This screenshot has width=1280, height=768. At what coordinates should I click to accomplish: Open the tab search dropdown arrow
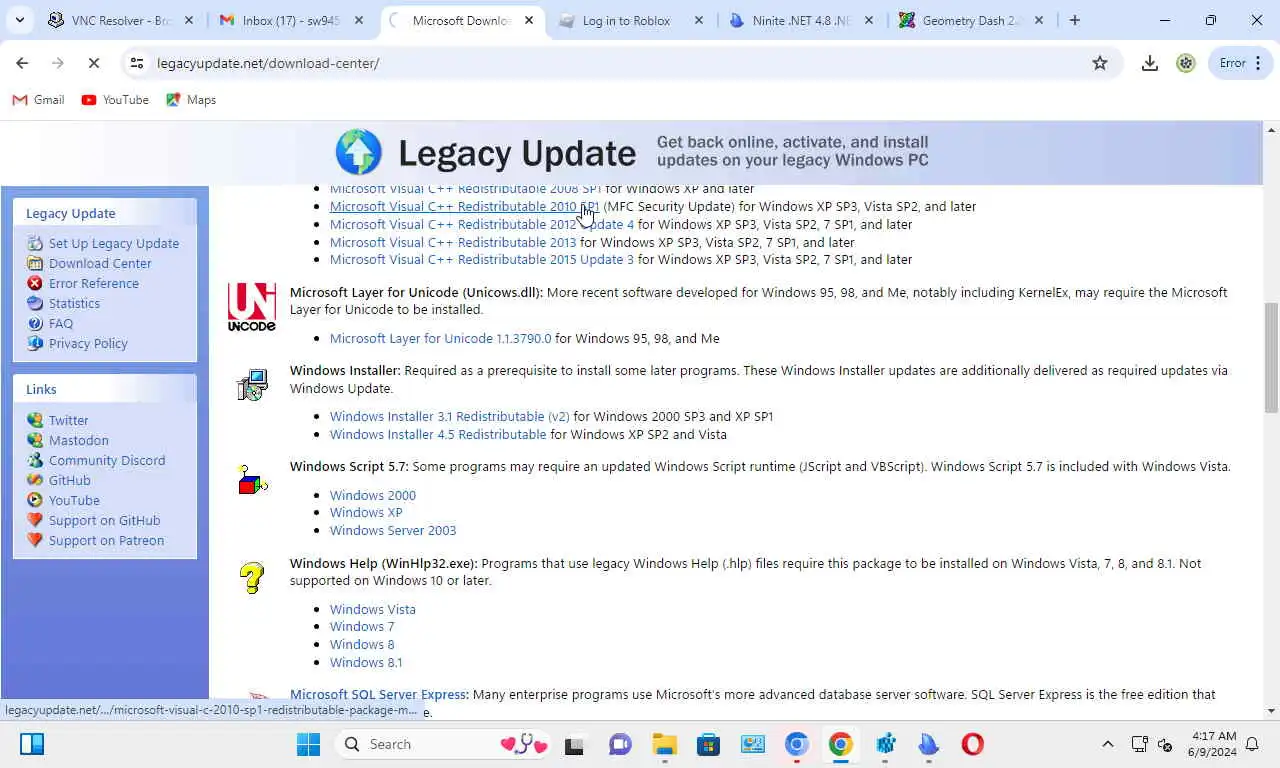(x=19, y=20)
